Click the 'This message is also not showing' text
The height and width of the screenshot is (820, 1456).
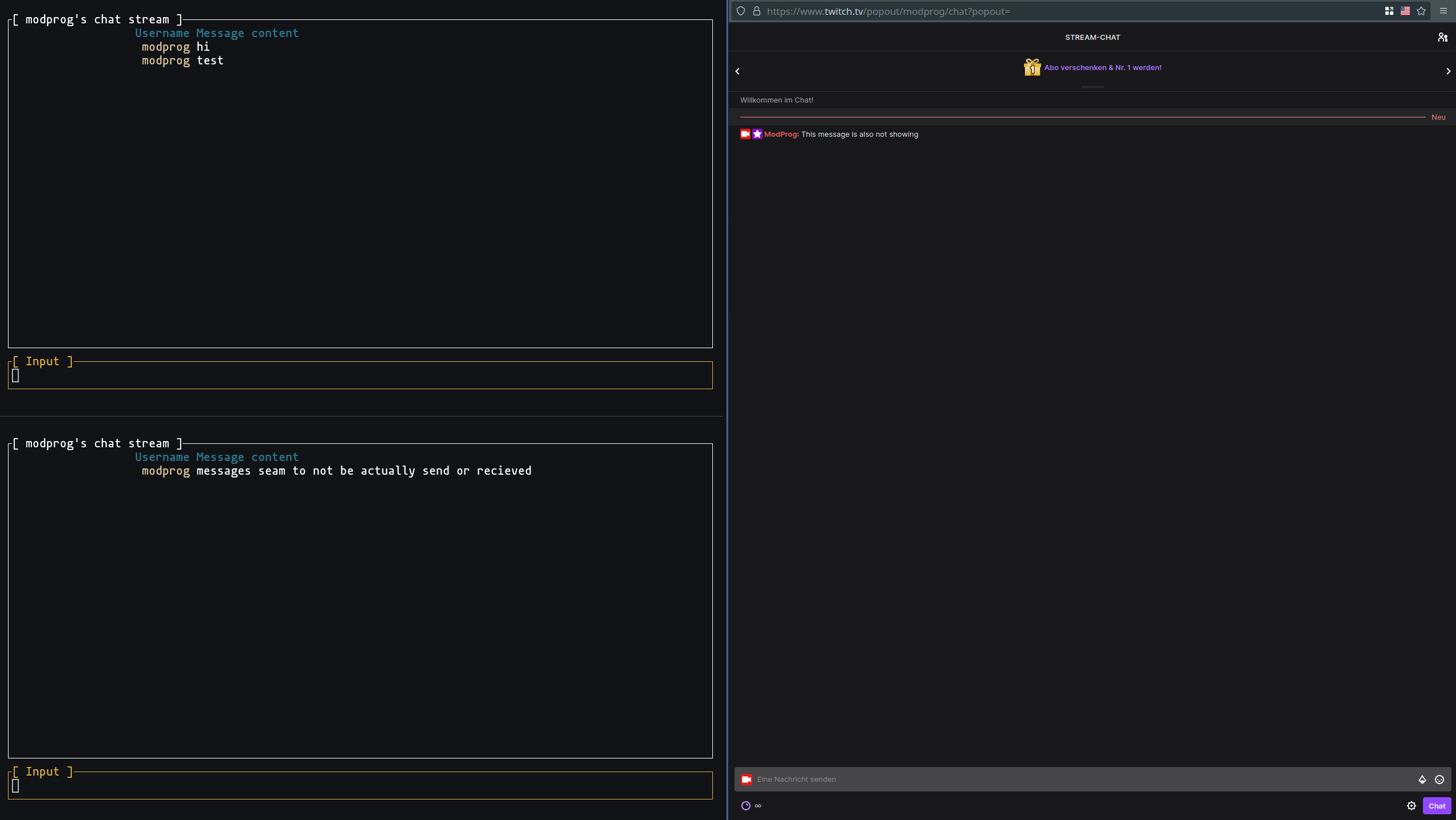pos(859,134)
